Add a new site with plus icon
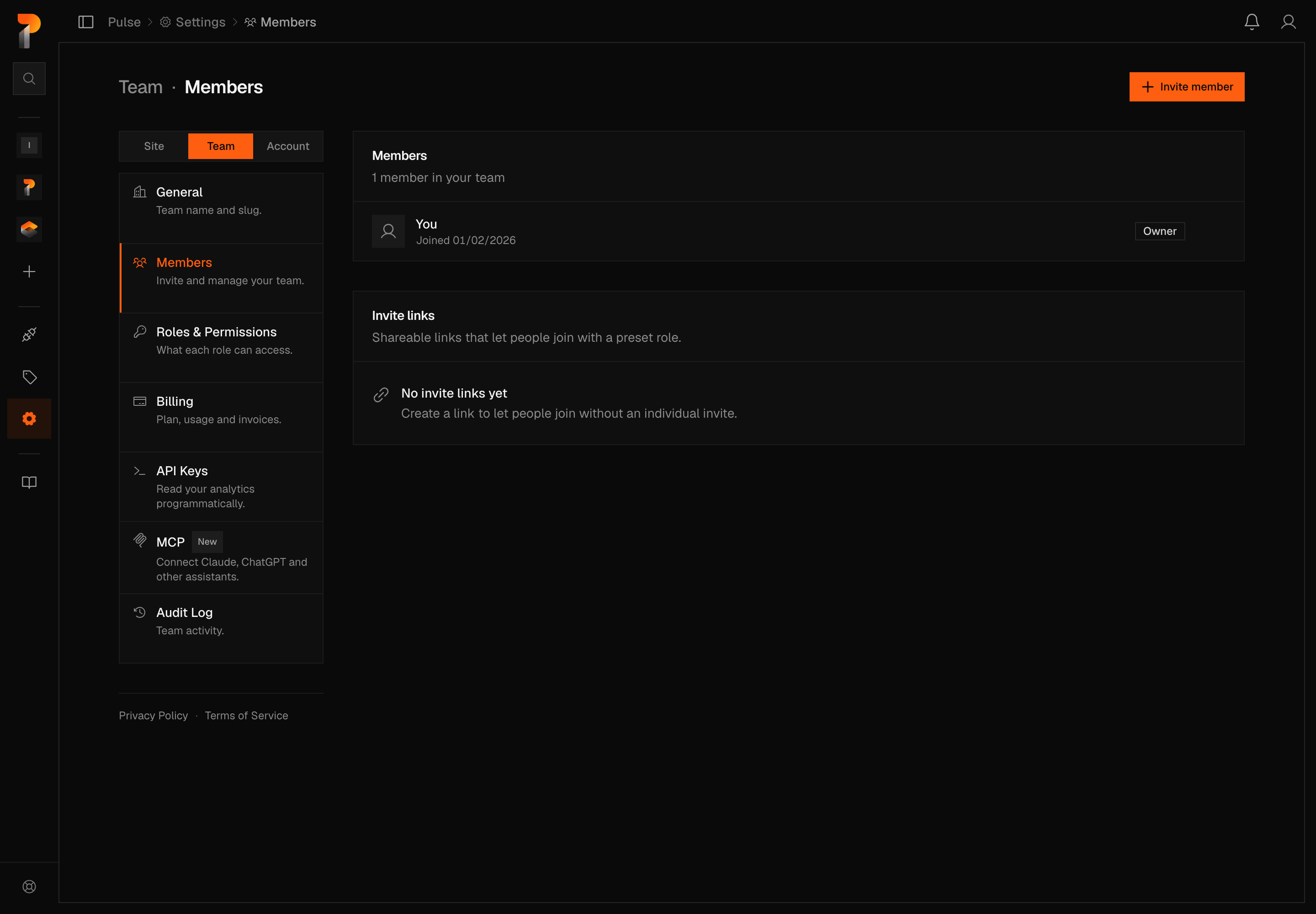Image resolution: width=1316 pixels, height=914 pixels. [29, 271]
